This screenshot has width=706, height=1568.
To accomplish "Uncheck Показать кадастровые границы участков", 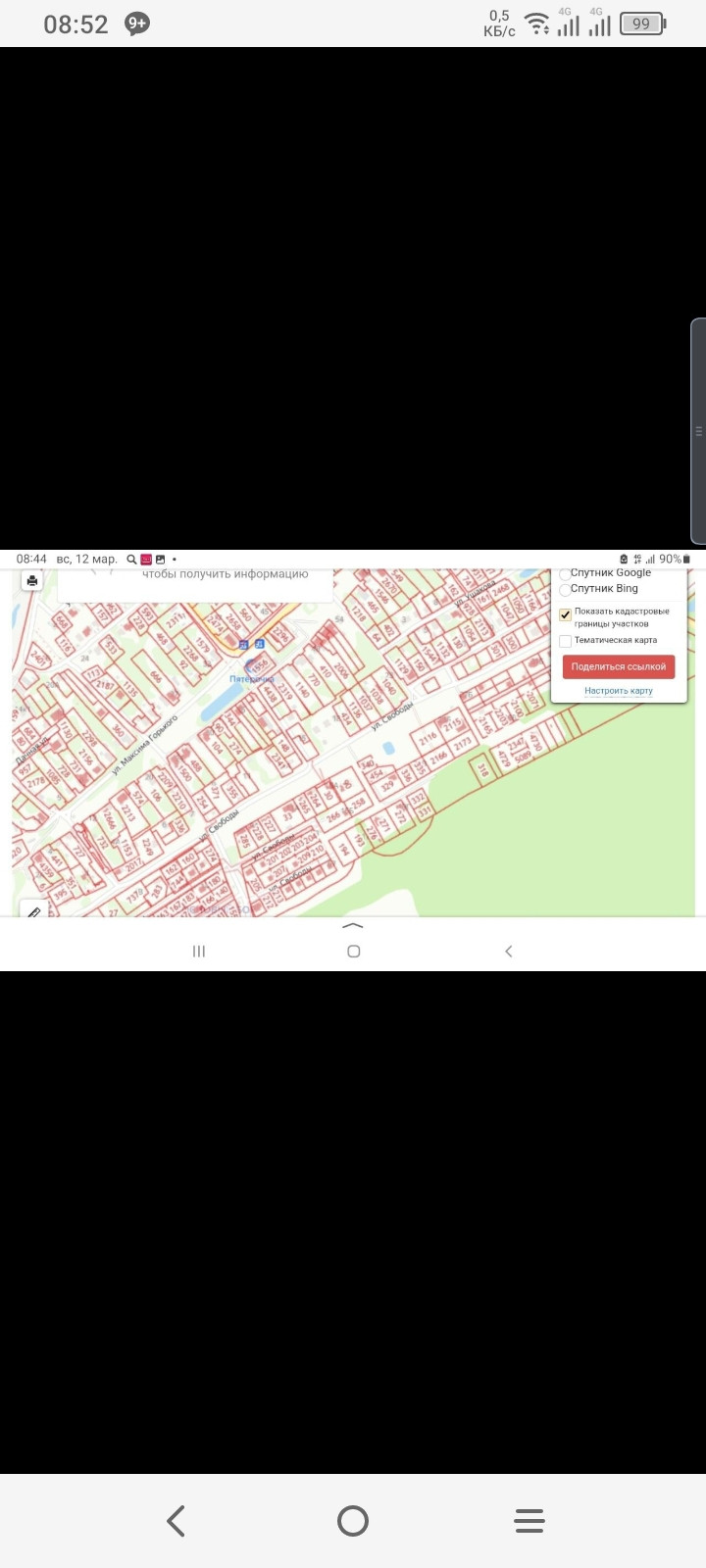I will (x=565, y=615).
